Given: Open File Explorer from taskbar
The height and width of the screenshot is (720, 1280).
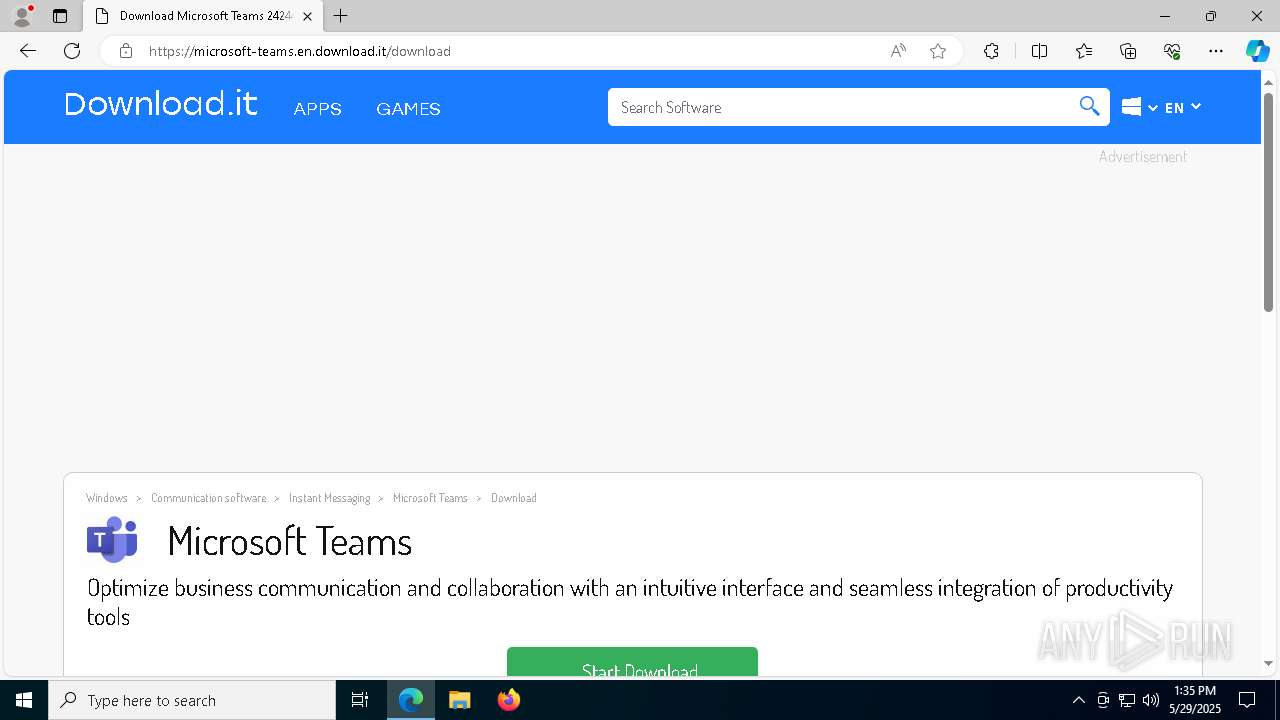Looking at the screenshot, I should coord(459,700).
